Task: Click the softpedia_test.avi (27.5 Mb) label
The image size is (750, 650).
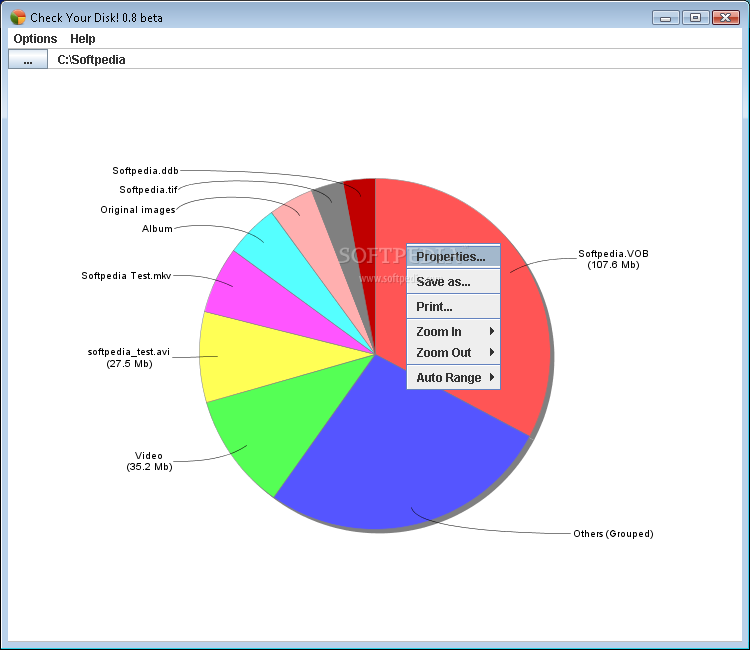Action: [x=129, y=358]
